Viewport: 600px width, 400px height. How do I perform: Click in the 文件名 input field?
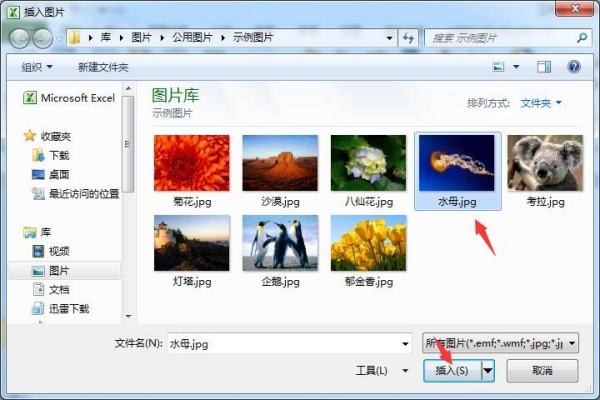(x=283, y=344)
